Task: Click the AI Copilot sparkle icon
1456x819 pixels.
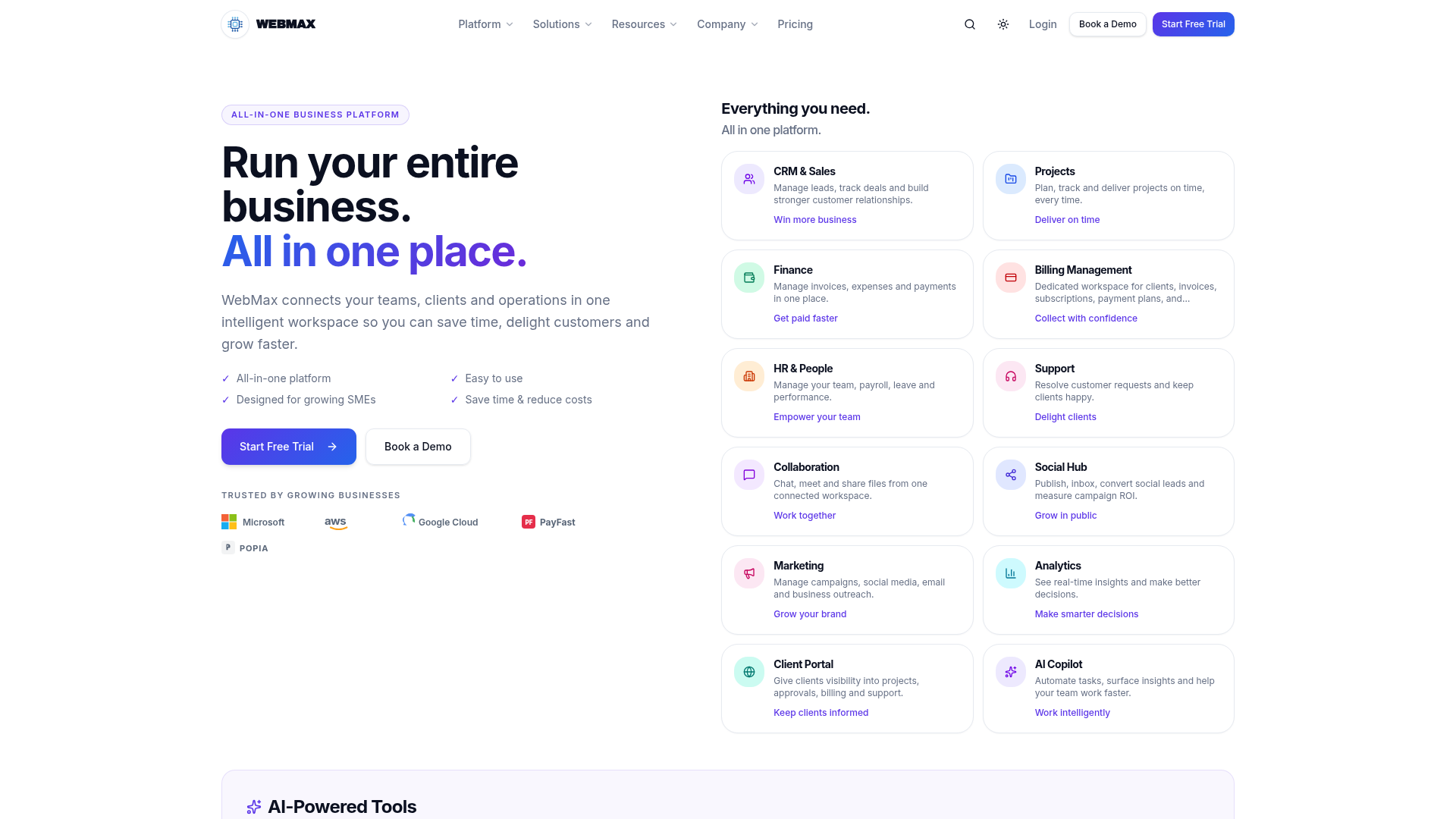Action: 1011,672
